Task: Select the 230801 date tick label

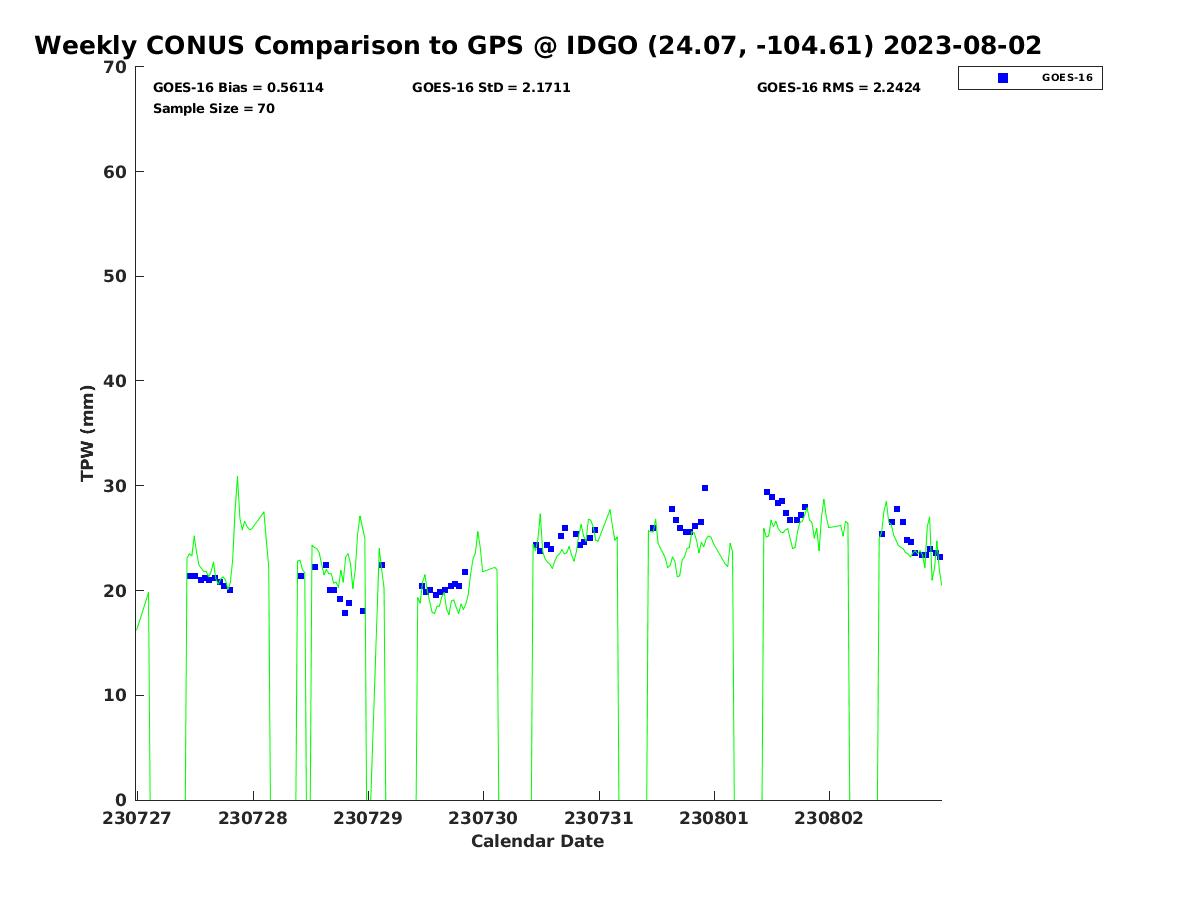Action: (x=714, y=818)
